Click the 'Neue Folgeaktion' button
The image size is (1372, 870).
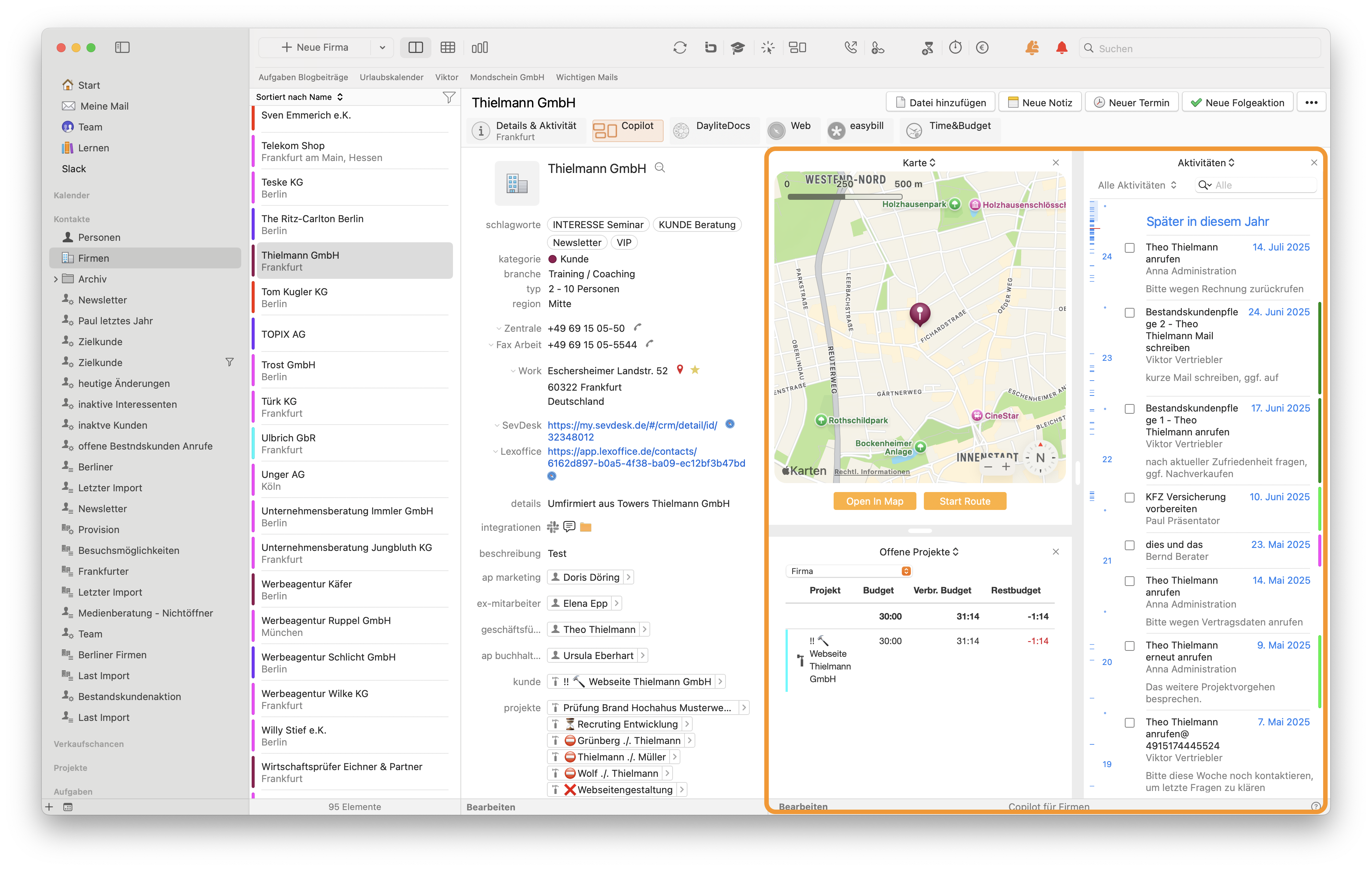point(1237,103)
